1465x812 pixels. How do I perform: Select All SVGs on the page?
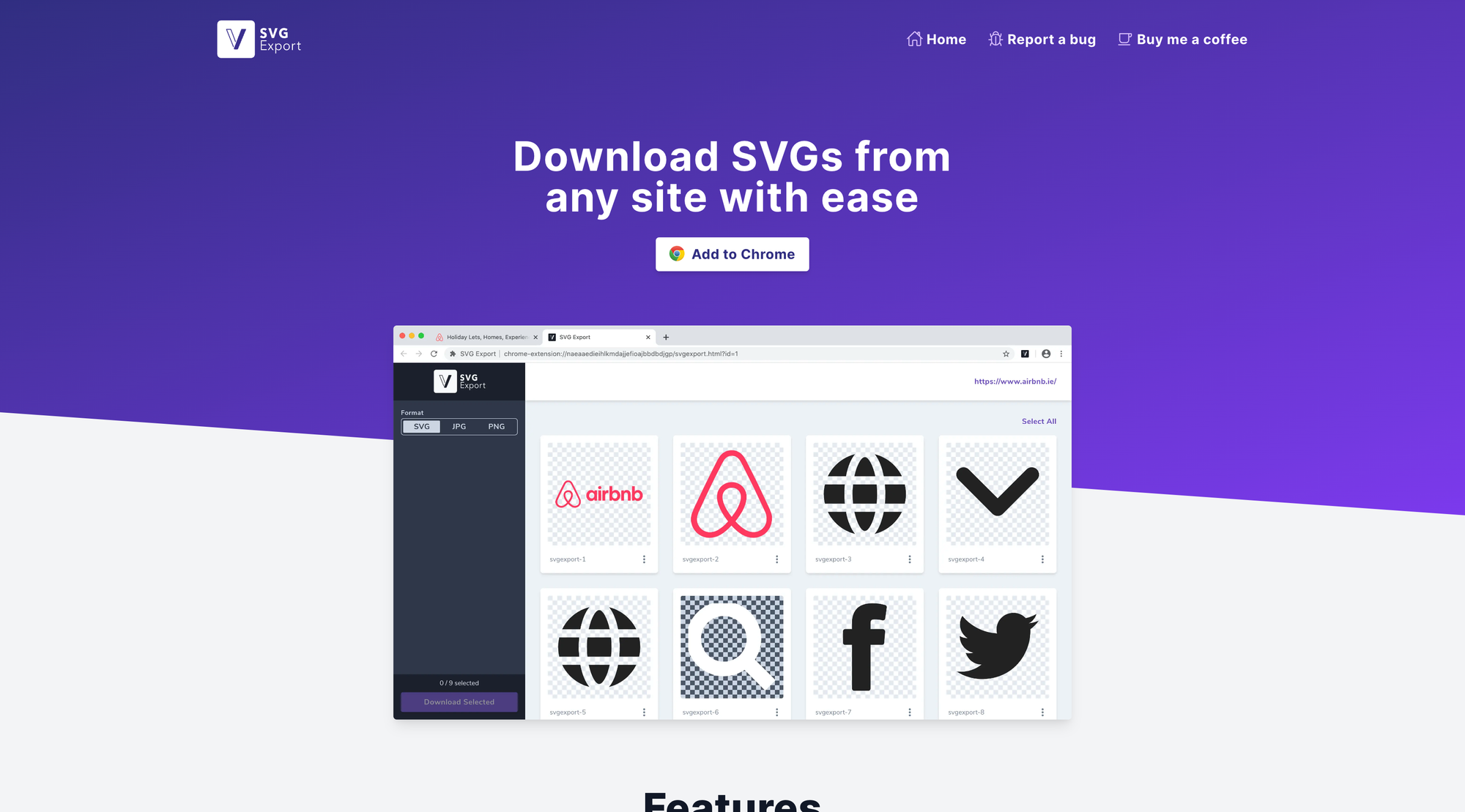pyautogui.click(x=1038, y=420)
